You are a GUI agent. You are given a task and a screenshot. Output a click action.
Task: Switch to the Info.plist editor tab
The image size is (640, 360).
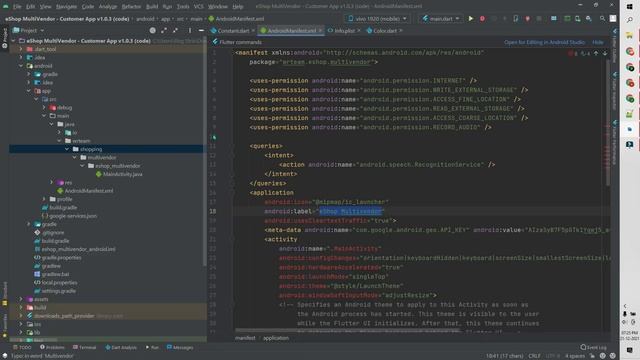344,31
